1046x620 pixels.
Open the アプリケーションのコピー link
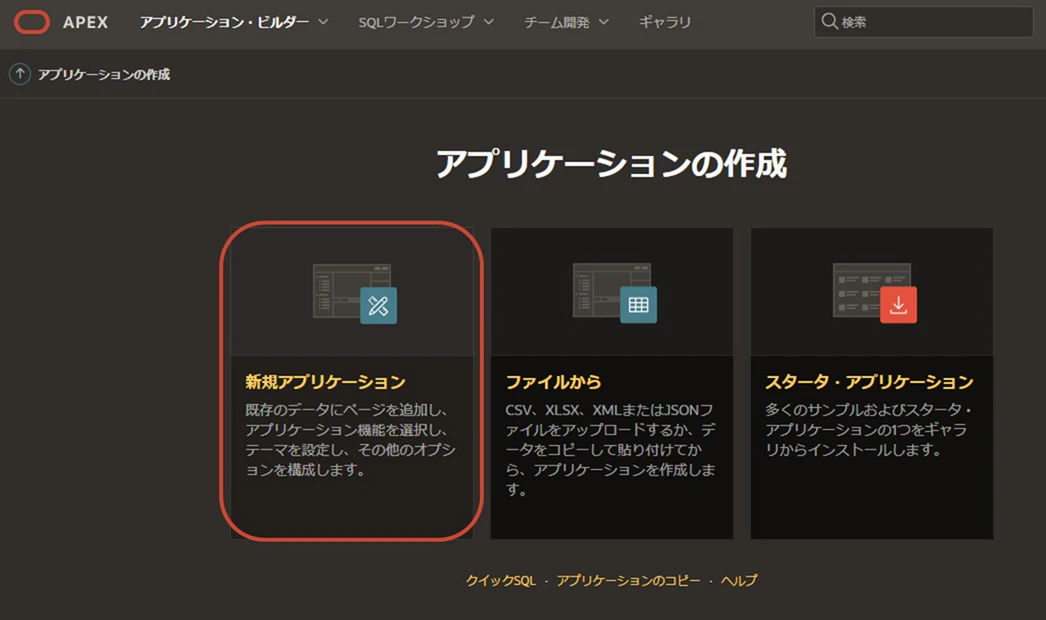tap(628, 581)
